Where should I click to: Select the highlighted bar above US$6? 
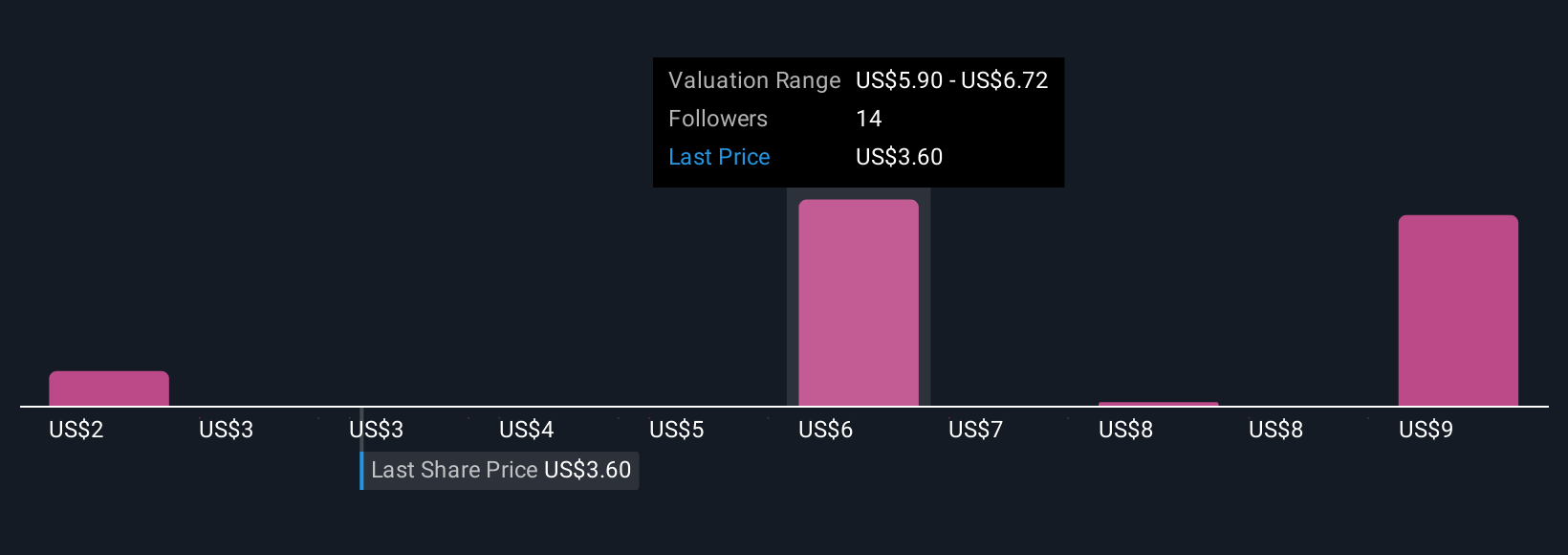click(859, 302)
